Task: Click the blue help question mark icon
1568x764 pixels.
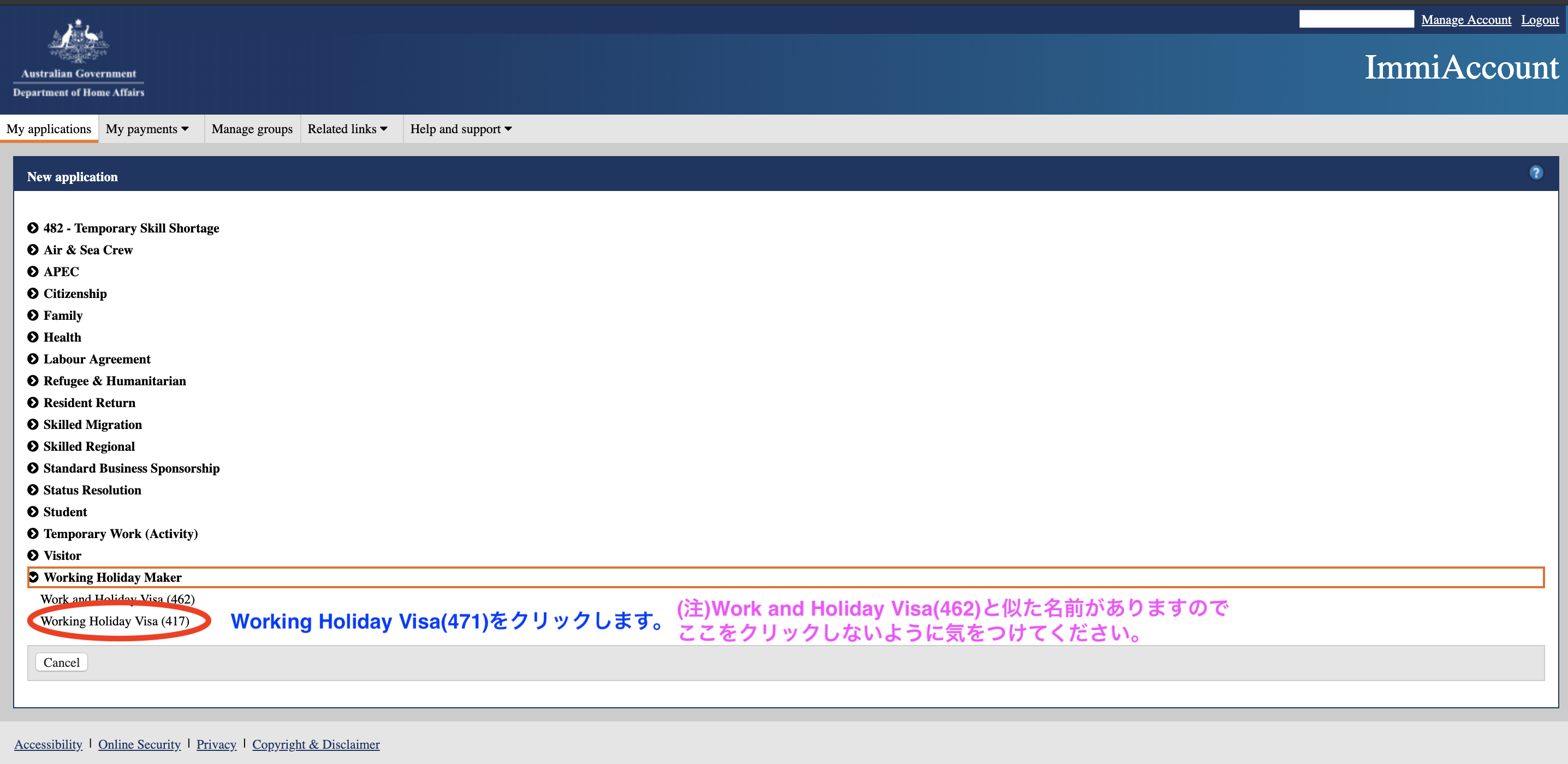Action: [1536, 173]
